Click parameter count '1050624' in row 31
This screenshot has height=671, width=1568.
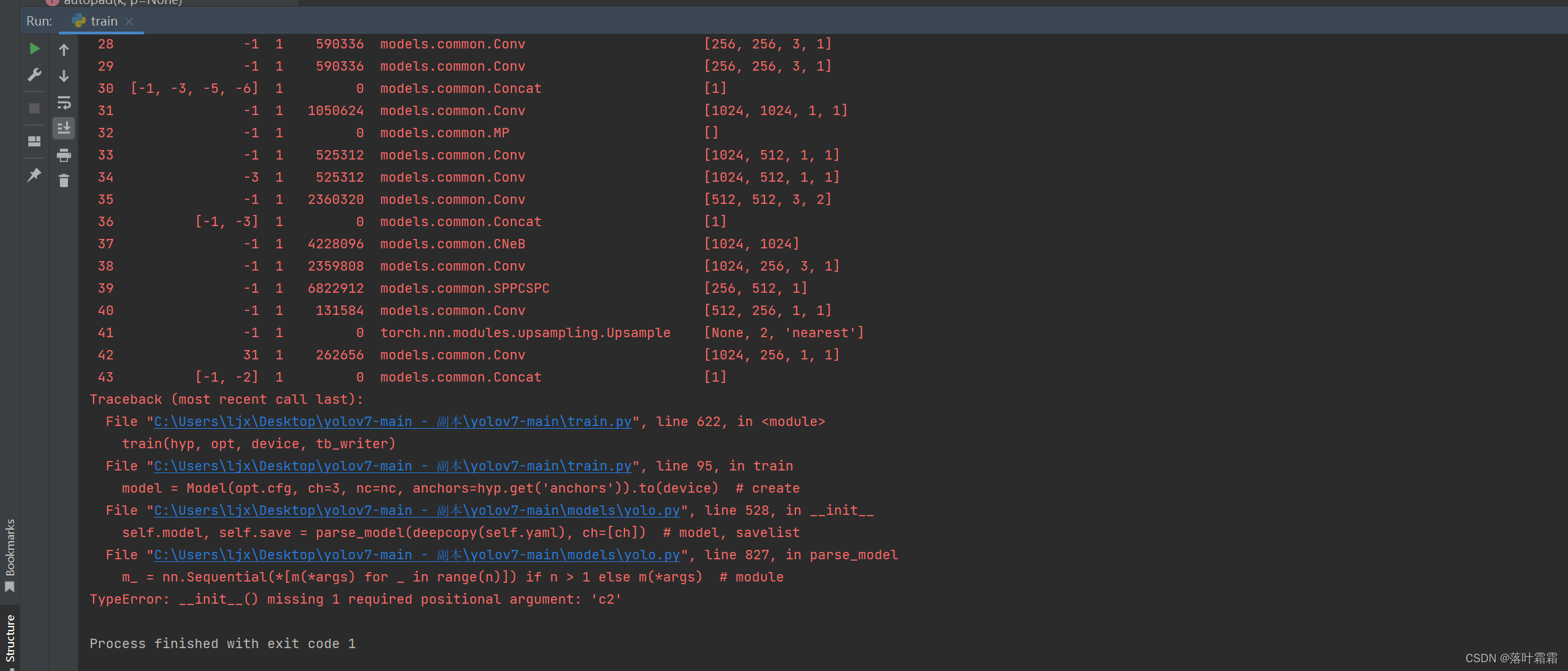point(336,110)
